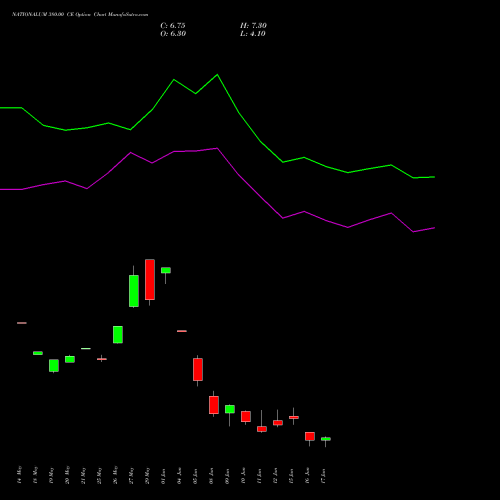Click the "29 May" date label

coord(147,475)
